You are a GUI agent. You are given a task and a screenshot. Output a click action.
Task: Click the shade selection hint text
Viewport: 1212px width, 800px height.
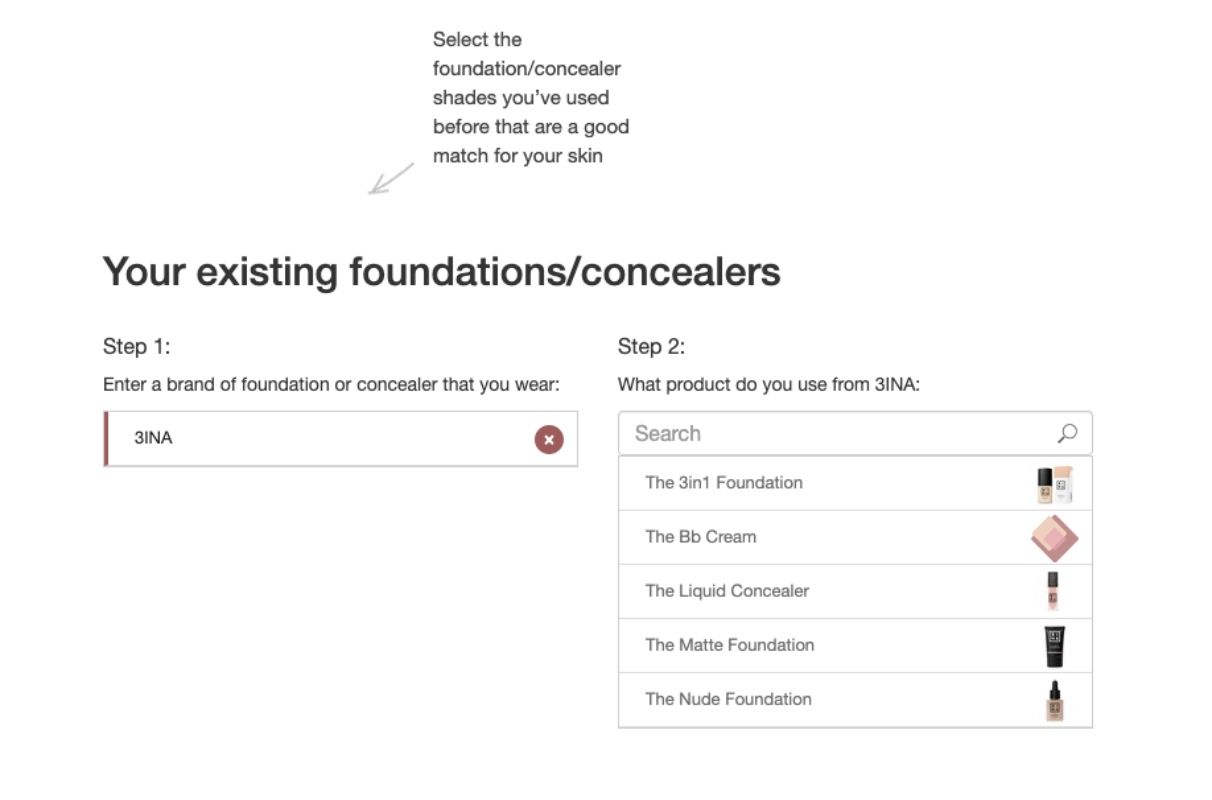coord(531,98)
